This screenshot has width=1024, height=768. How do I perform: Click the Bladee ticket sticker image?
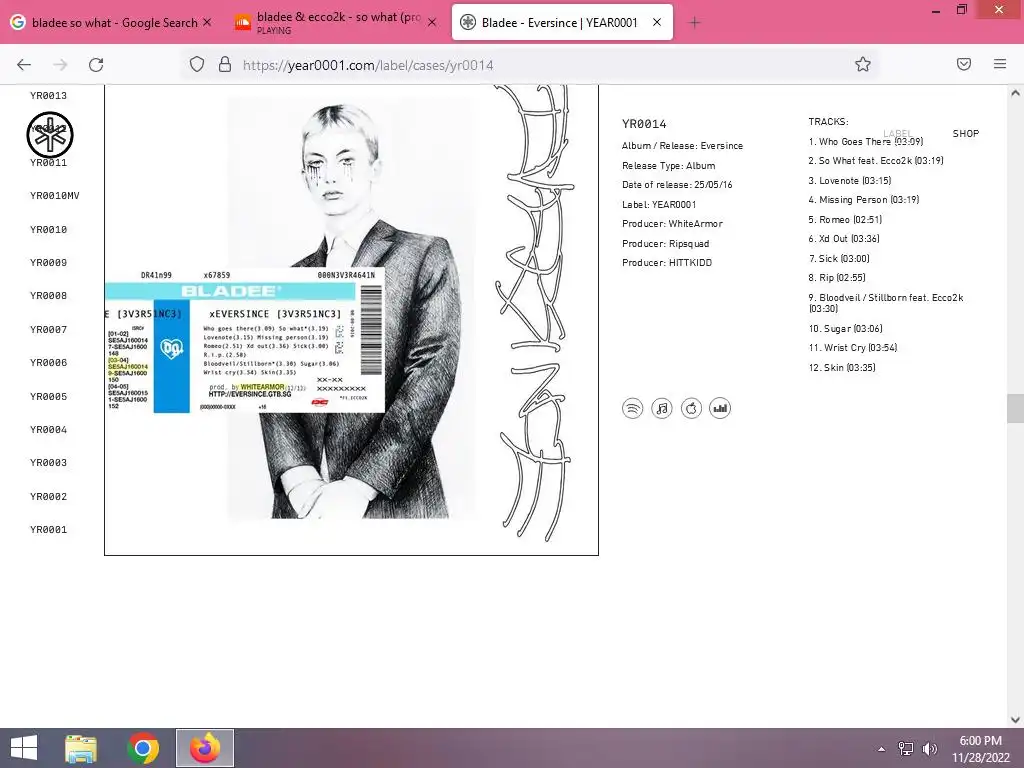245,340
